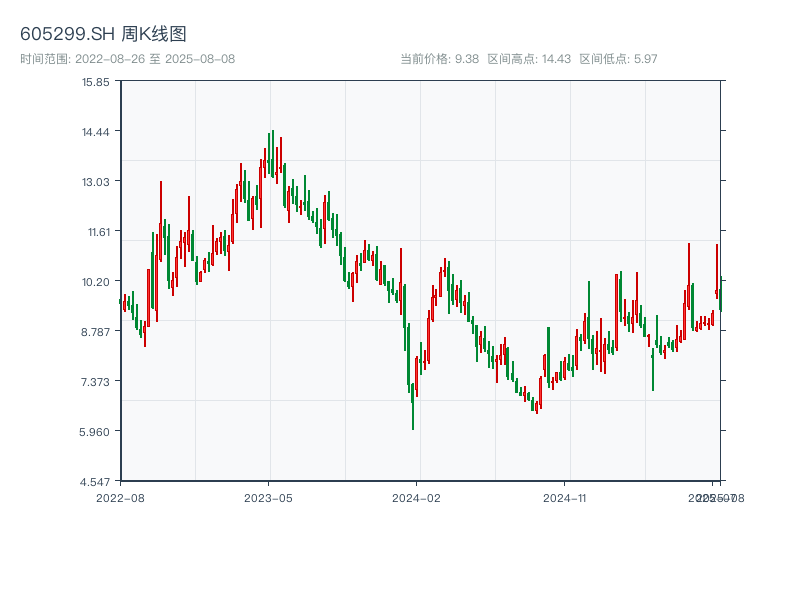Click the chart title 605299.SH 周K线图

103,34
